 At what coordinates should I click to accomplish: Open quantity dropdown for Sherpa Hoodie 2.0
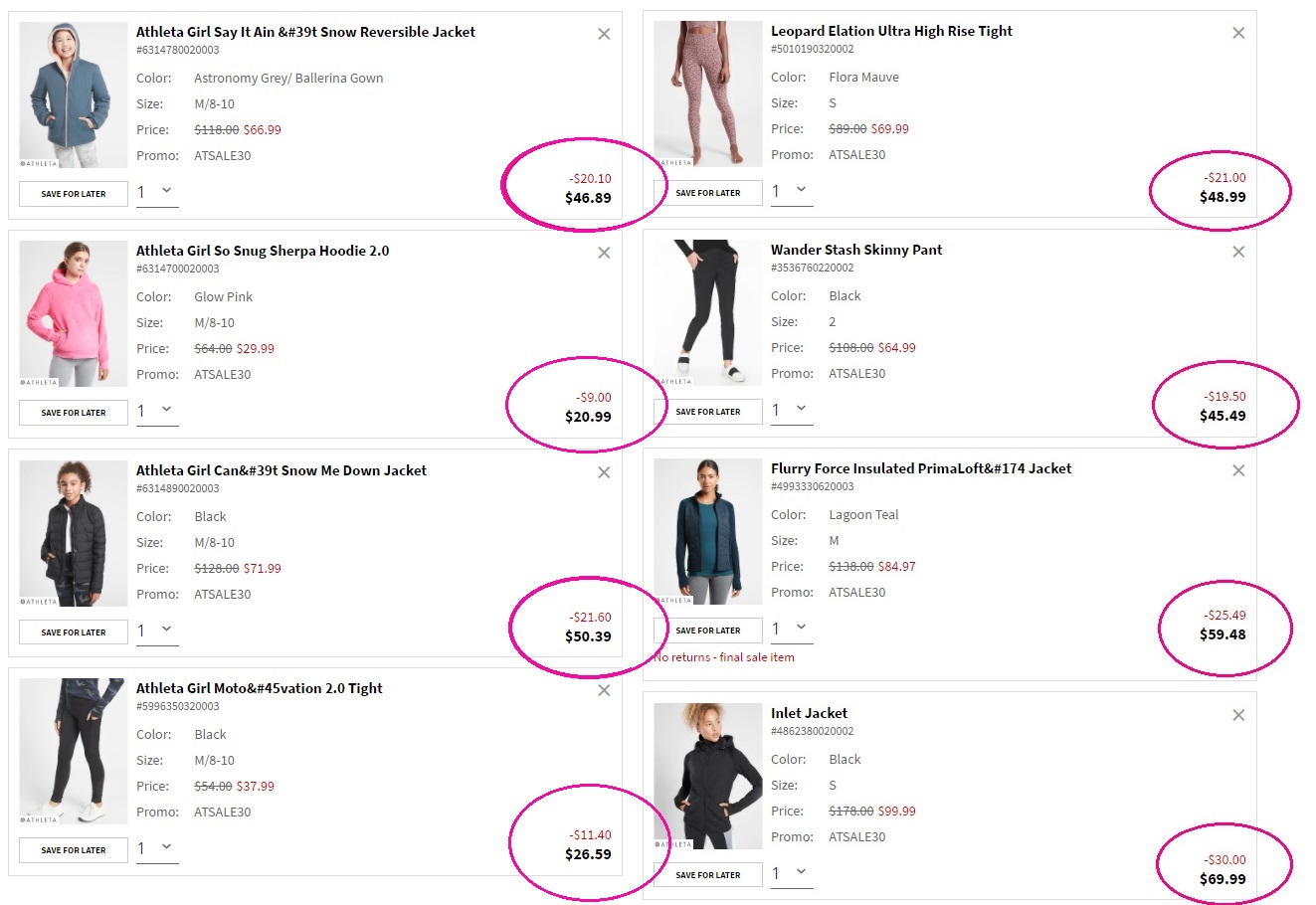tap(157, 411)
